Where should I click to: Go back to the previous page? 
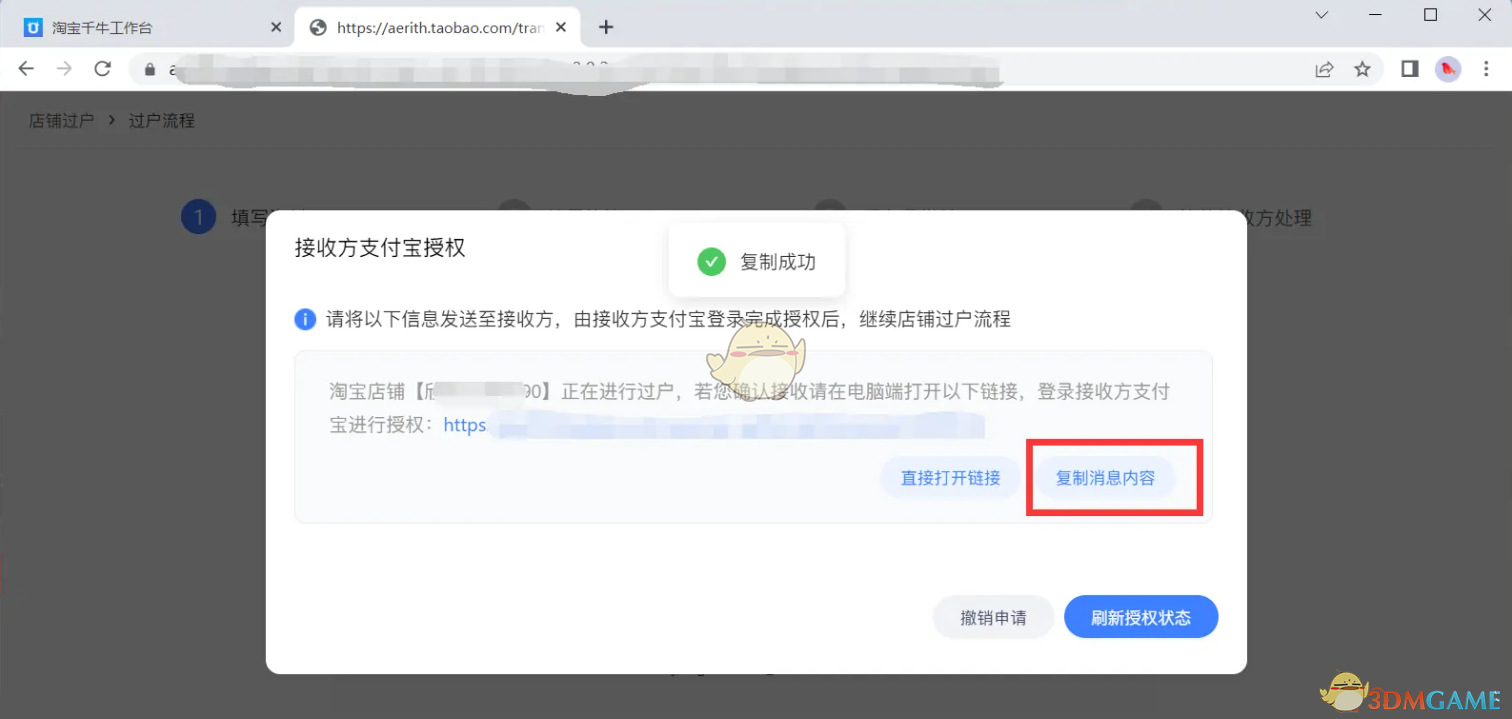[26, 69]
